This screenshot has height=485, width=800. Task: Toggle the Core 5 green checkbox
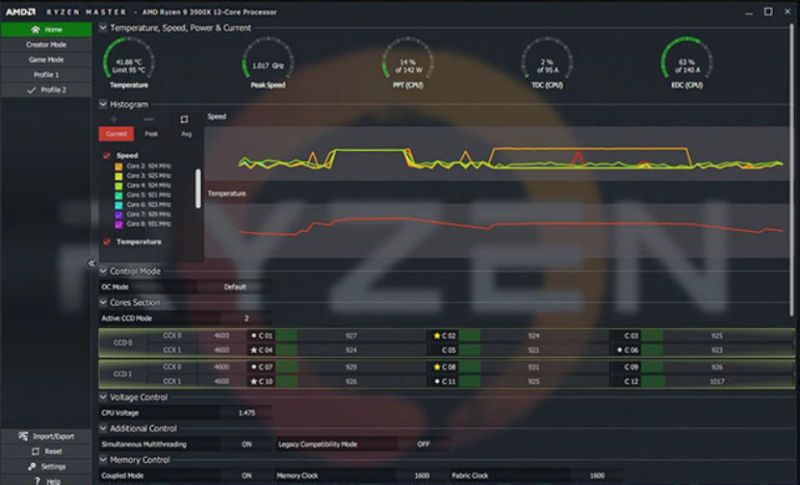coord(118,195)
